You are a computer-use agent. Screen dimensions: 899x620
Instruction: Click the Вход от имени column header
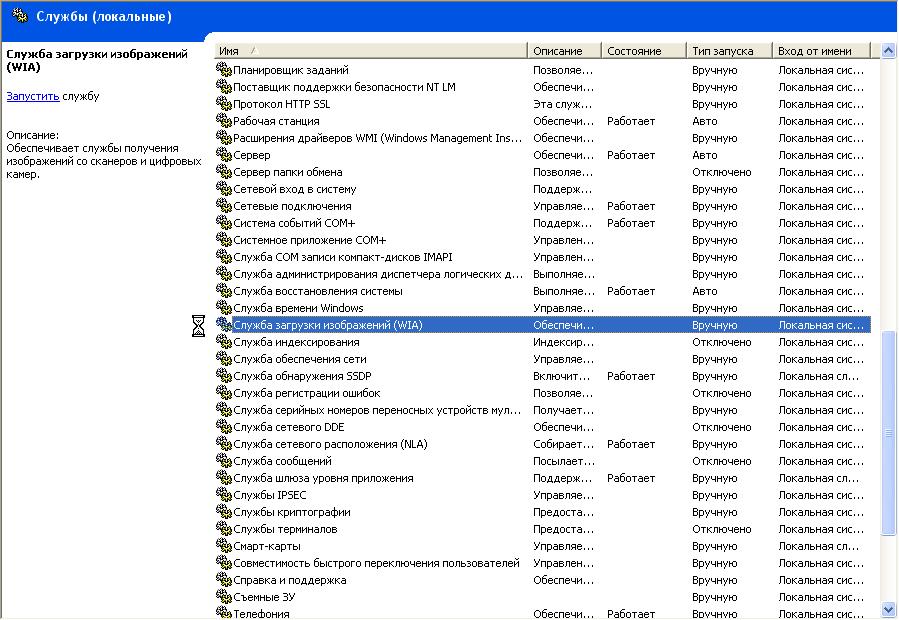click(821, 50)
